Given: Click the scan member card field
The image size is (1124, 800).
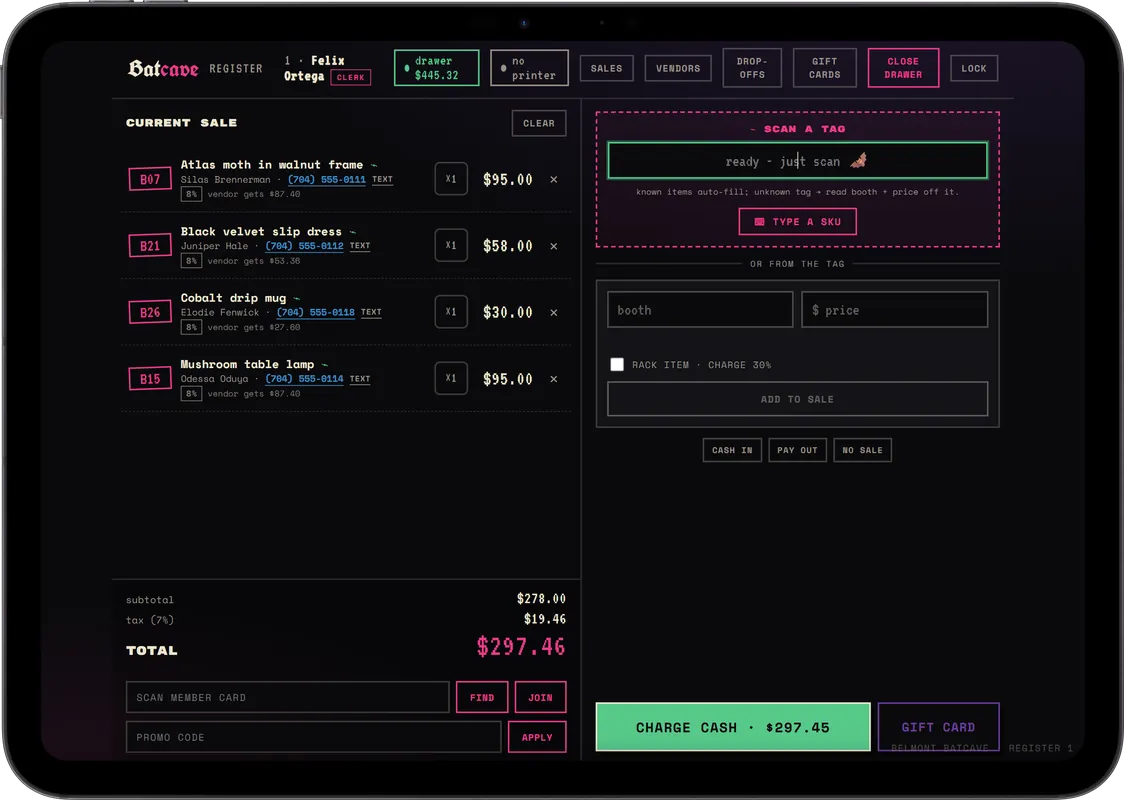Looking at the screenshot, I should tap(287, 697).
